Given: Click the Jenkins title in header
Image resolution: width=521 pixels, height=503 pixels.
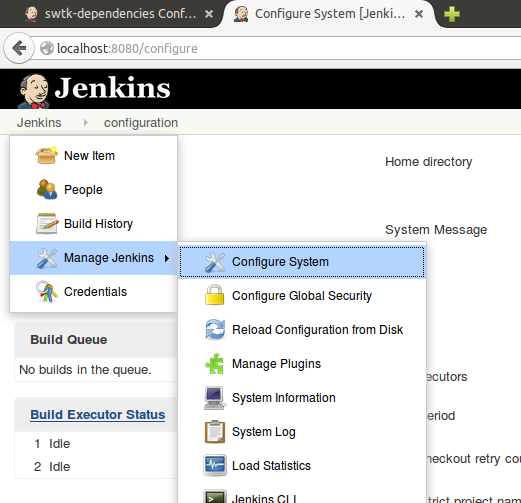Looking at the screenshot, I should pyautogui.click(x=113, y=88).
